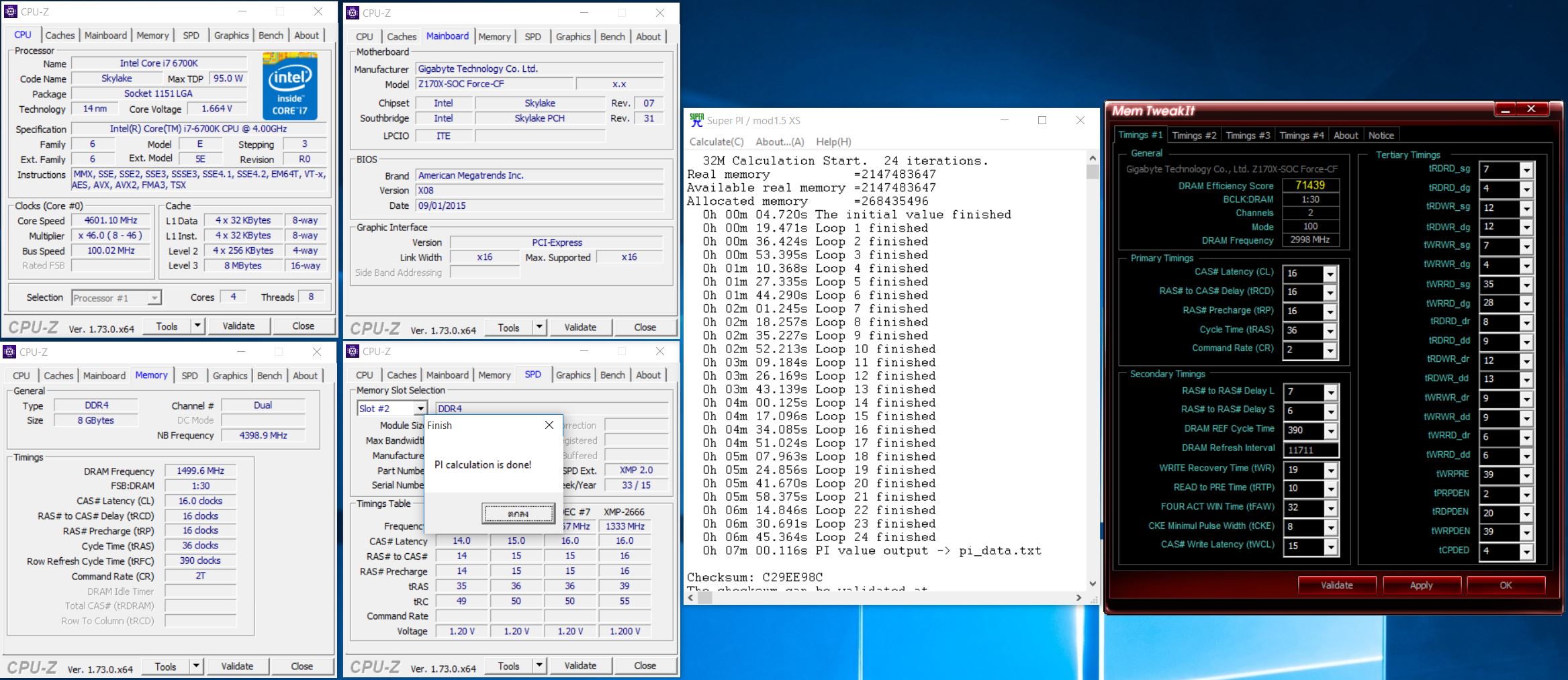The image size is (1568, 680).
Task: Open Cycle Time (tRAS) dropdown in Mem TweakIt
Action: pyautogui.click(x=1329, y=331)
